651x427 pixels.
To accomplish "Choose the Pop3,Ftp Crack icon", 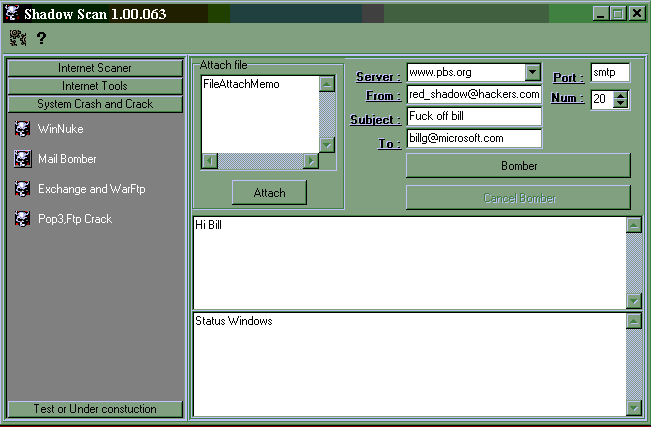I will 23,219.
